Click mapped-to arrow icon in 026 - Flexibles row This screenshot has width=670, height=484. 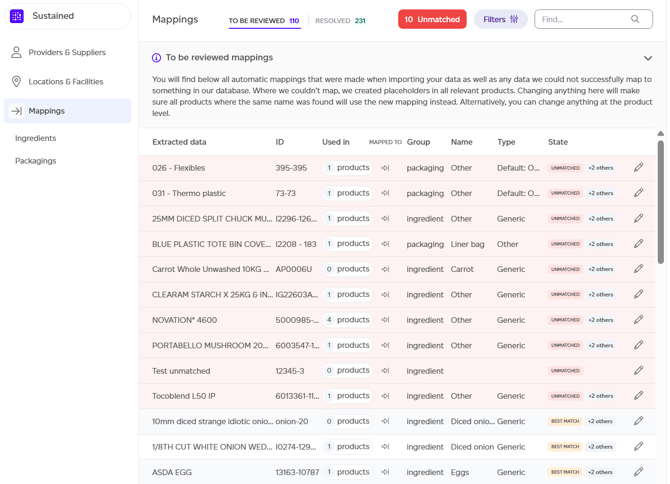tap(385, 168)
